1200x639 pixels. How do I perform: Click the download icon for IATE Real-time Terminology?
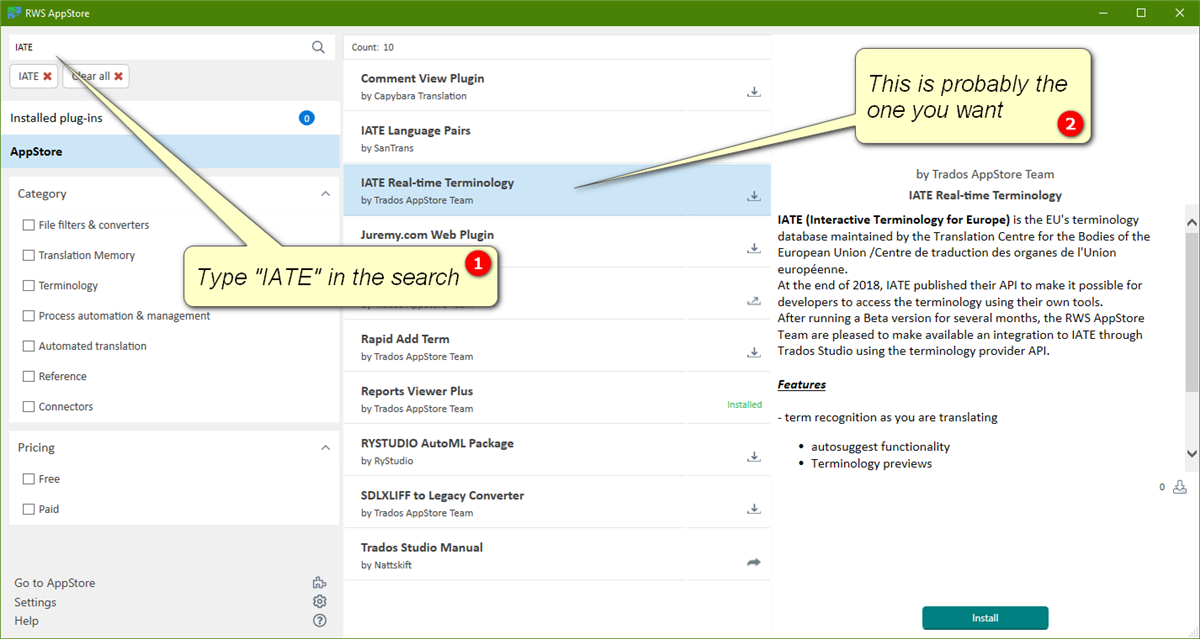coord(753,195)
